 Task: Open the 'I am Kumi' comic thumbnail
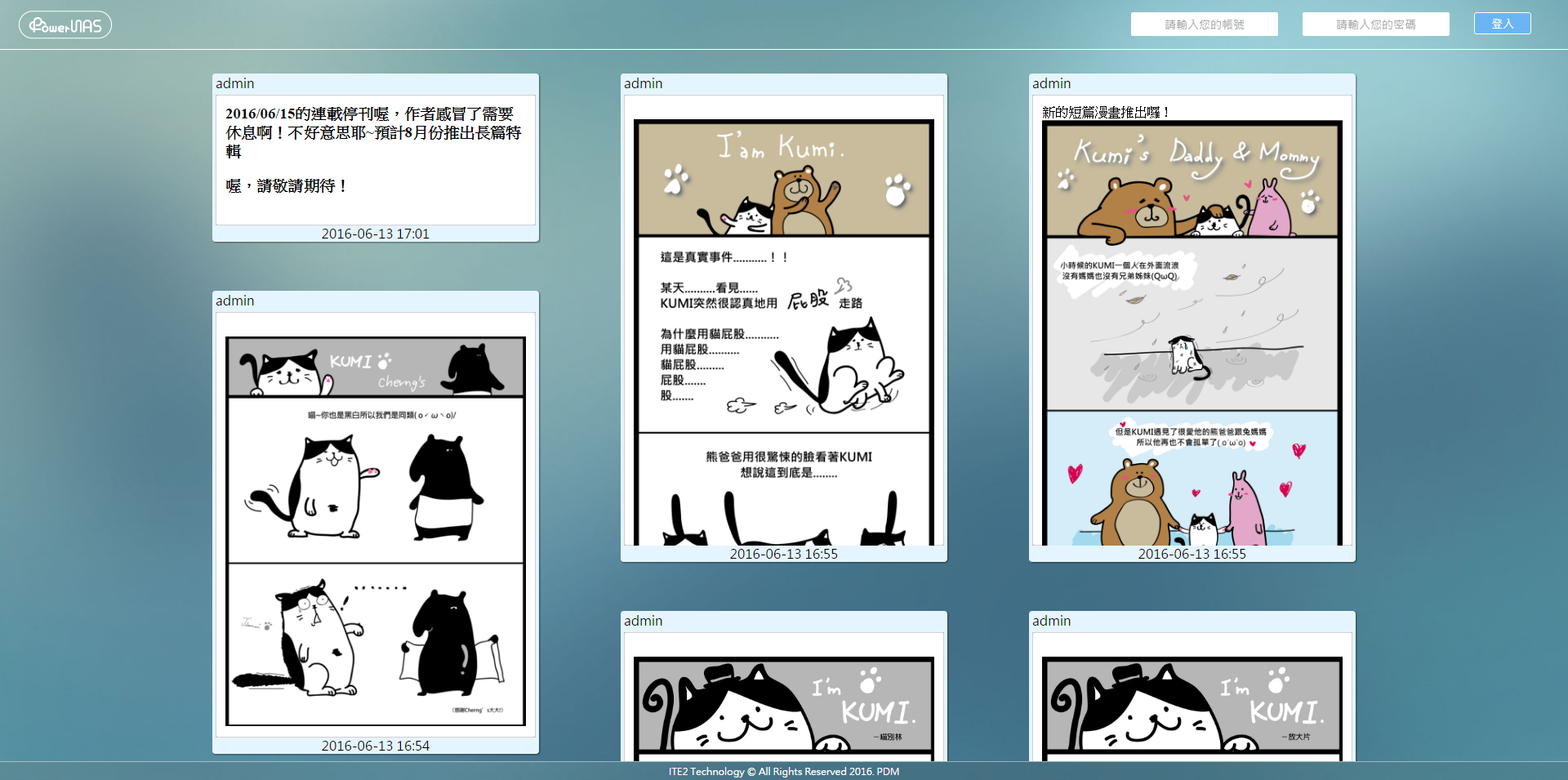[x=784, y=332]
